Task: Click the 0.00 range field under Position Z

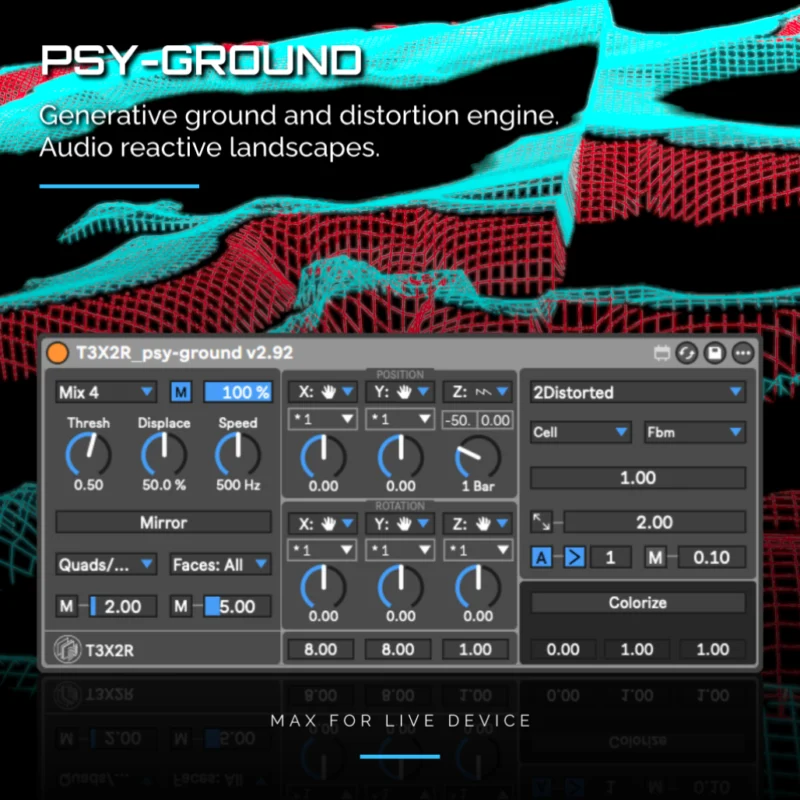Action: (495, 420)
